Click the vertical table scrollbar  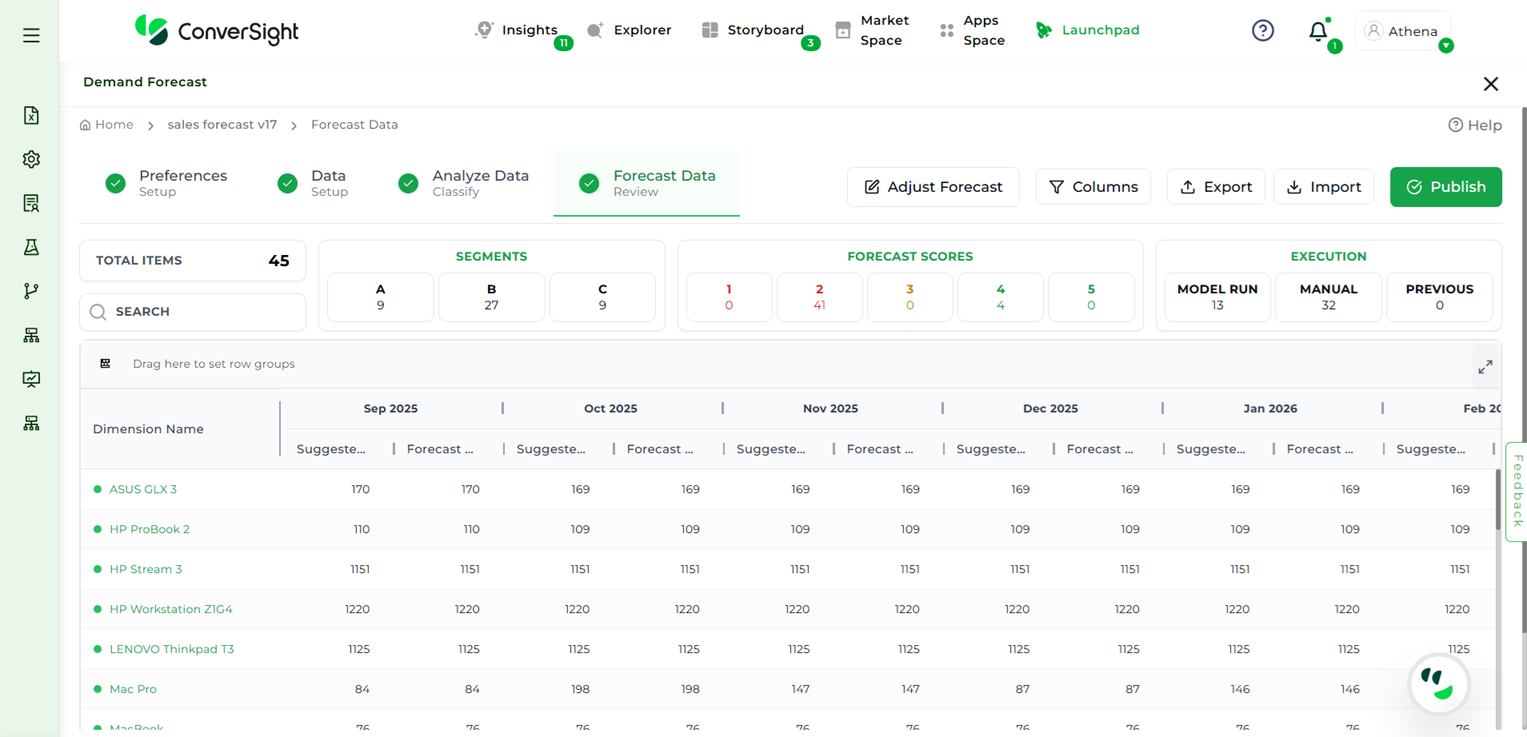1497,500
